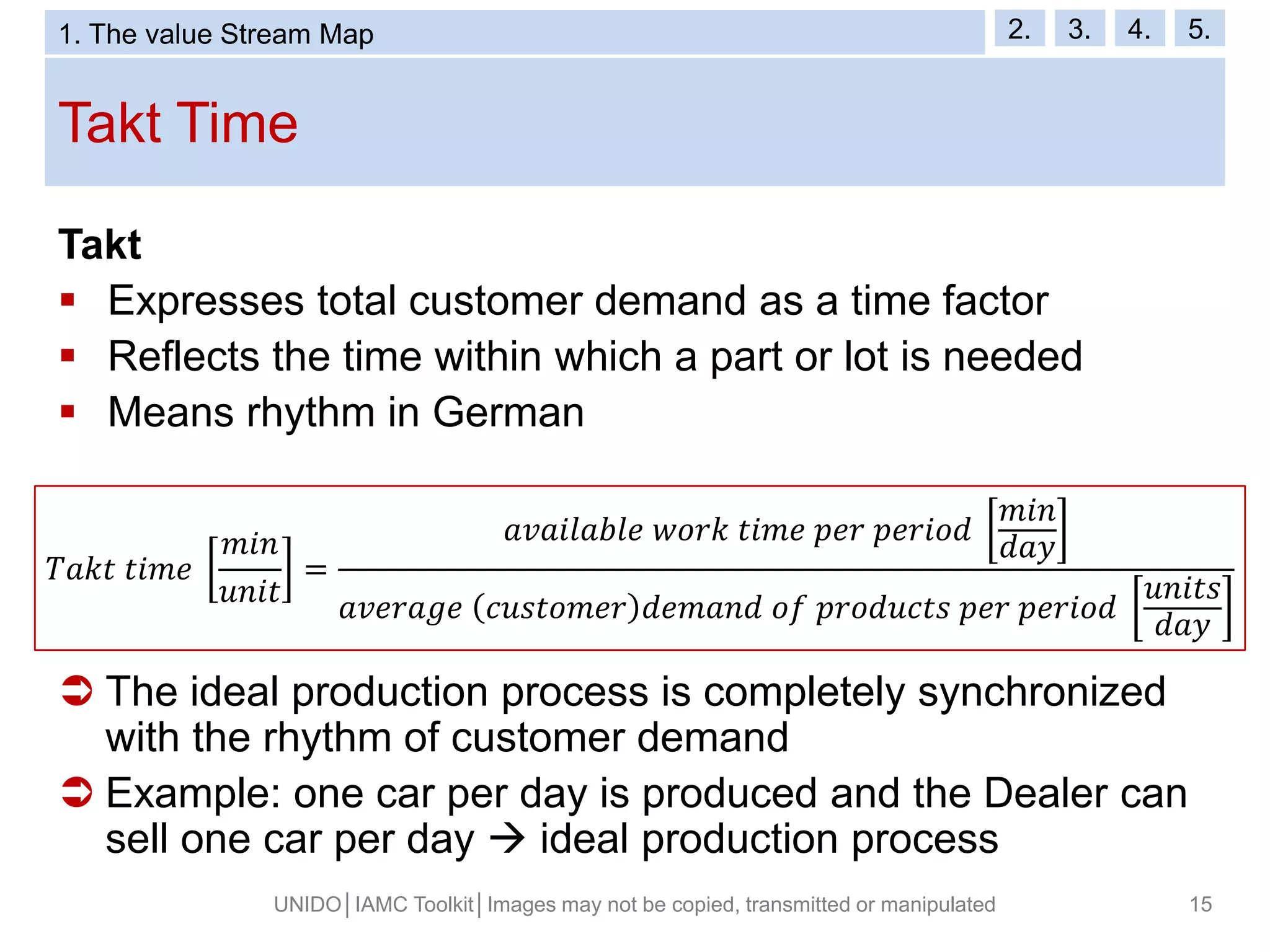The image size is (1270, 952).
Task: Jump to section tab '4.'
Action: click(1140, 29)
